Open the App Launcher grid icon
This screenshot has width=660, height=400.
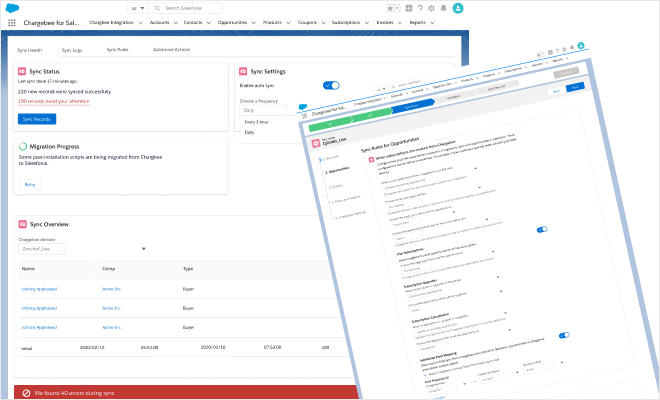12,23
